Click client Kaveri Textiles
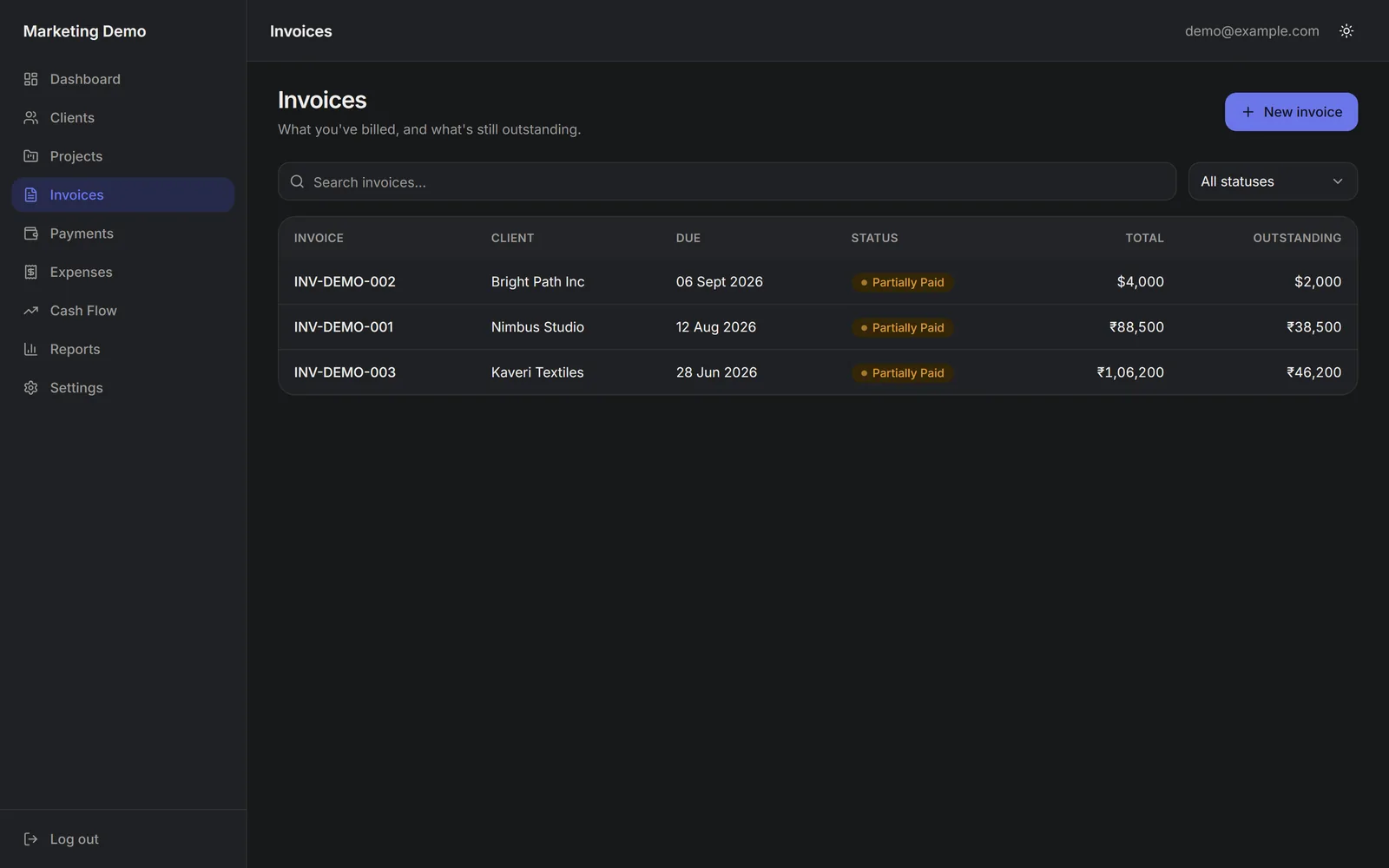This screenshot has height=868, width=1389. pos(537,372)
